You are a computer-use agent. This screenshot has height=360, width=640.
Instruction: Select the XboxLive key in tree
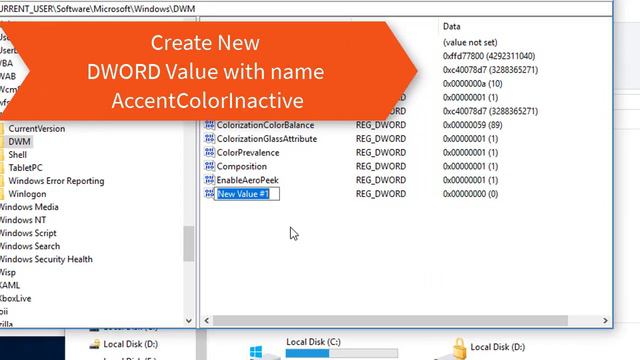16,298
